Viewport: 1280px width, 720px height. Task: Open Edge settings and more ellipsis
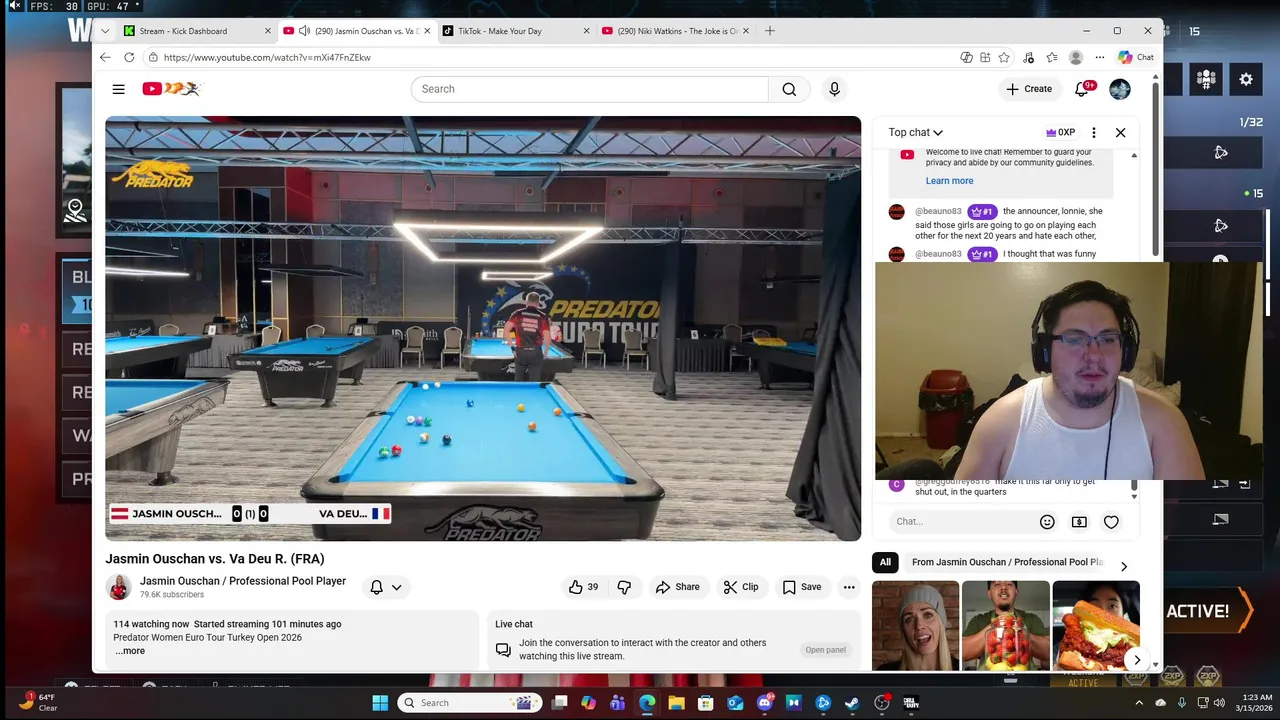pyautogui.click(x=1100, y=57)
